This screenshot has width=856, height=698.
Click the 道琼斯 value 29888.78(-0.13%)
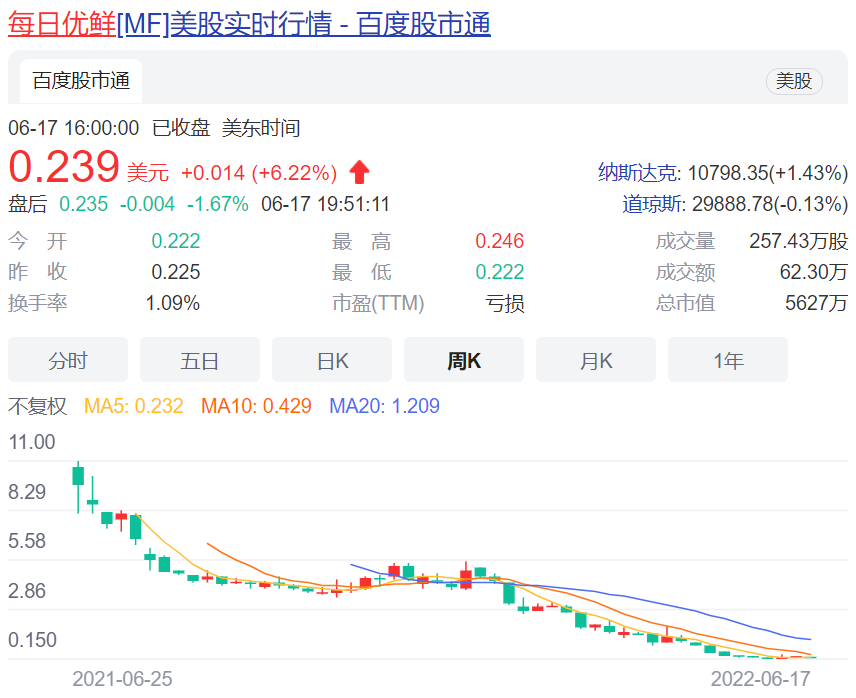(x=770, y=204)
